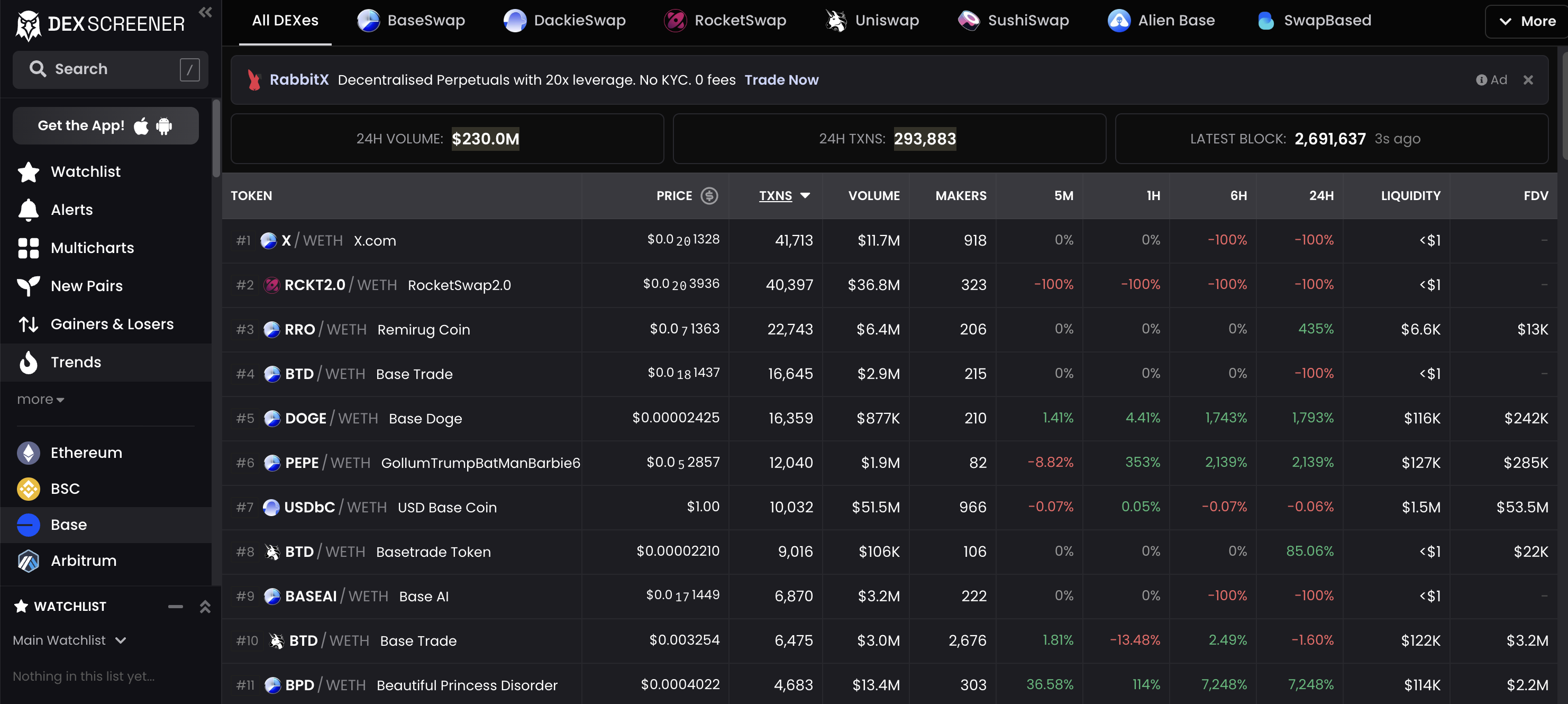This screenshot has width=1568, height=704.
Task: Switch to the SwapBased tab
Action: 1314,21
